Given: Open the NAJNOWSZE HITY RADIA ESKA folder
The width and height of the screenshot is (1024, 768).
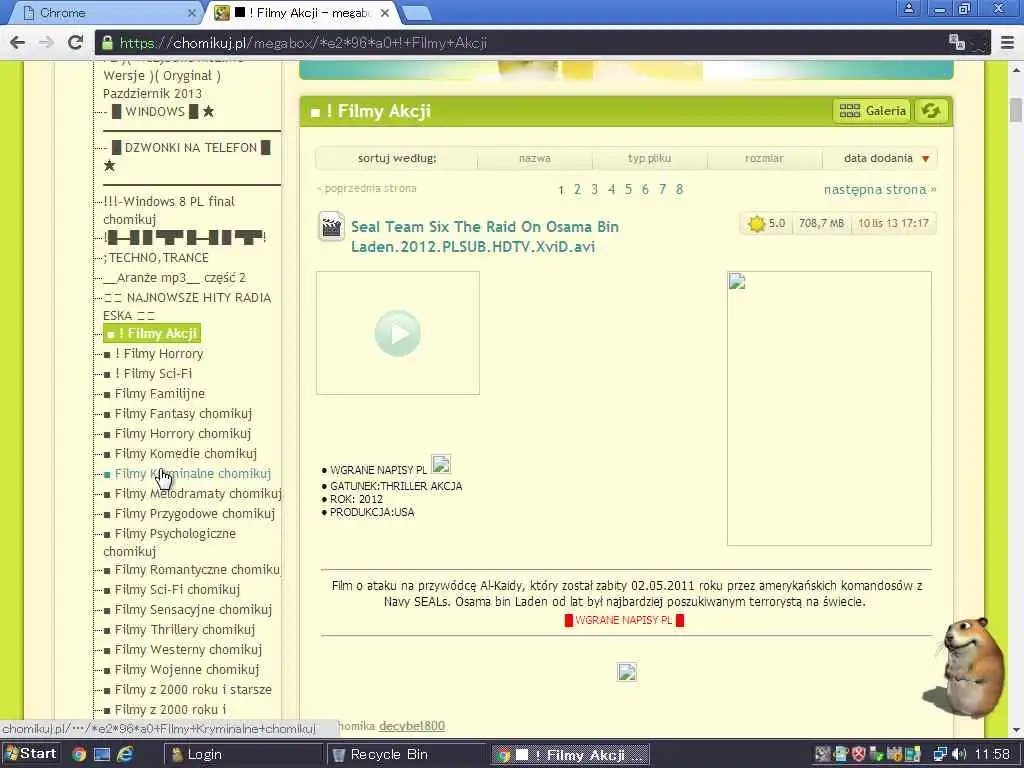Looking at the screenshot, I should point(187,306).
